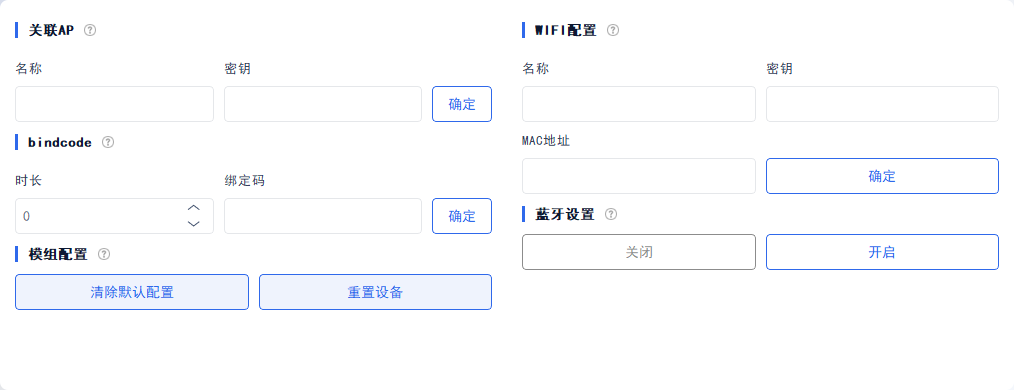This screenshot has width=1014, height=390.
Task: Confirm bindcode with 确定 button
Action: [462, 216]
